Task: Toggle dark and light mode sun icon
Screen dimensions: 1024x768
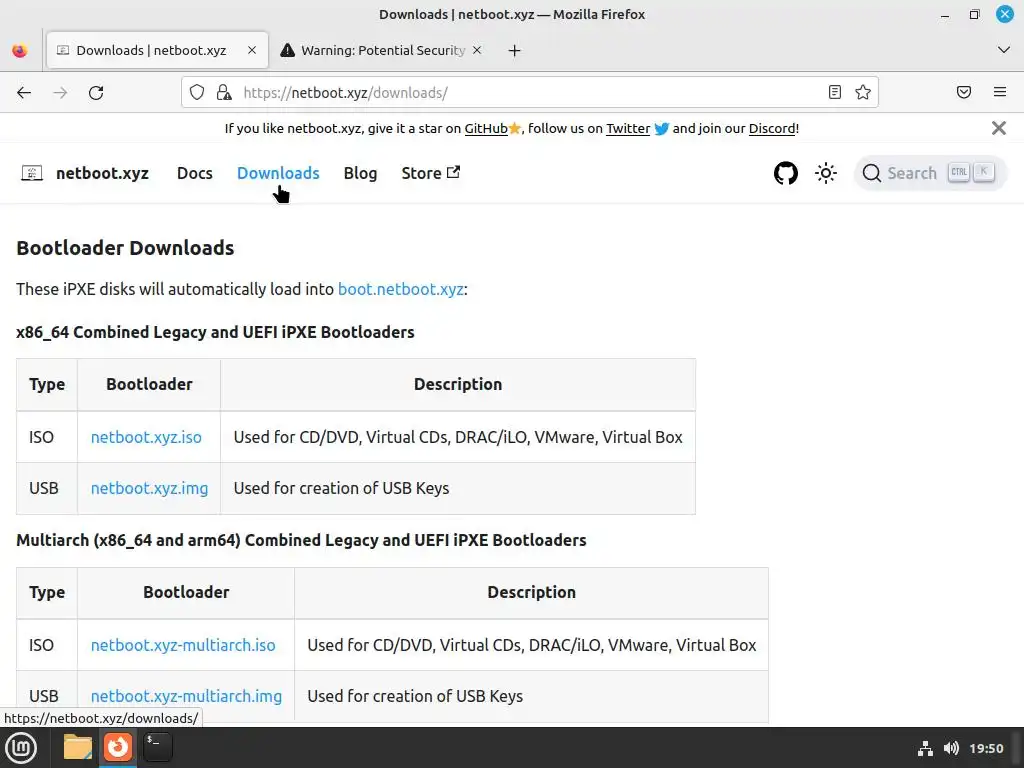Action: [825, 173]
